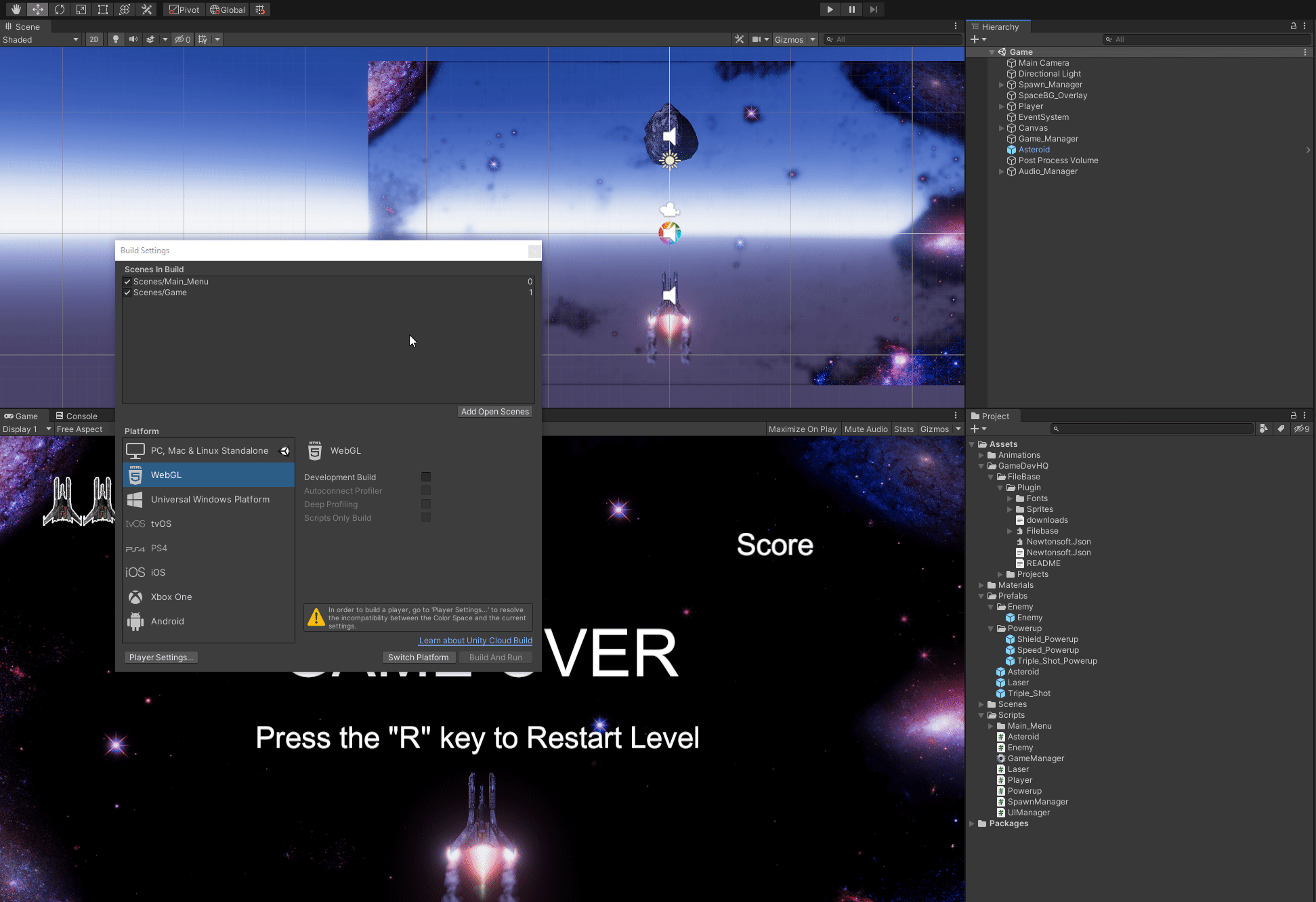Click the Switch Platform button
The width and height of the screenshot is (1316, 902).
(418, 657)
